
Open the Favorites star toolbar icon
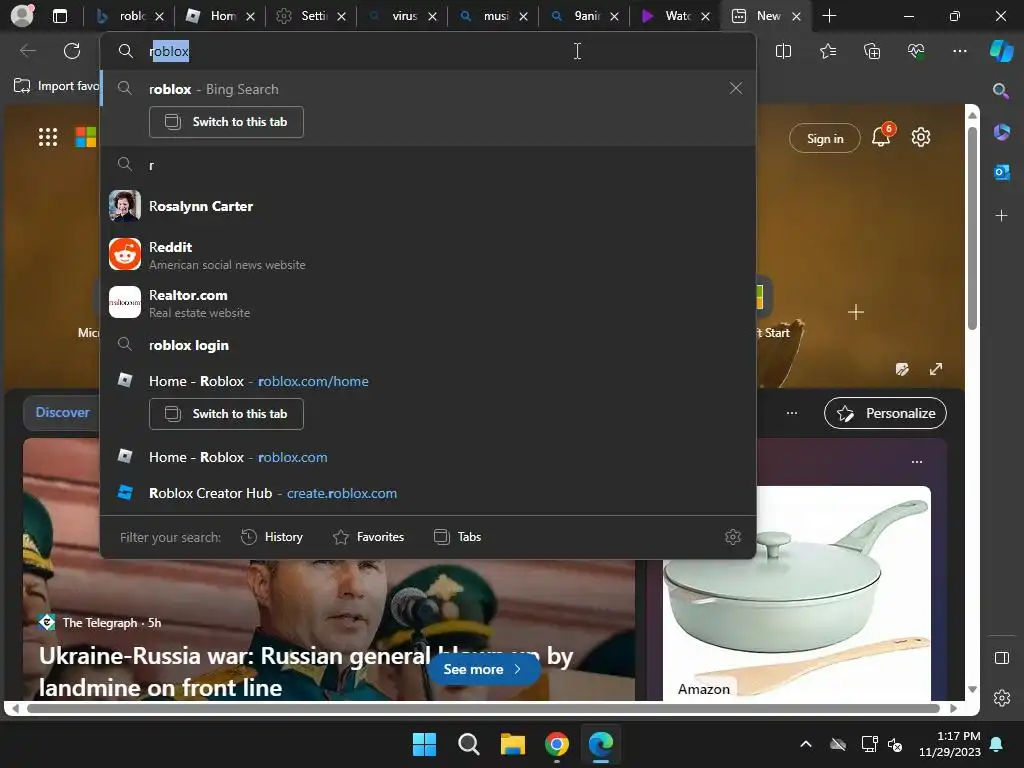pos(827,51)
